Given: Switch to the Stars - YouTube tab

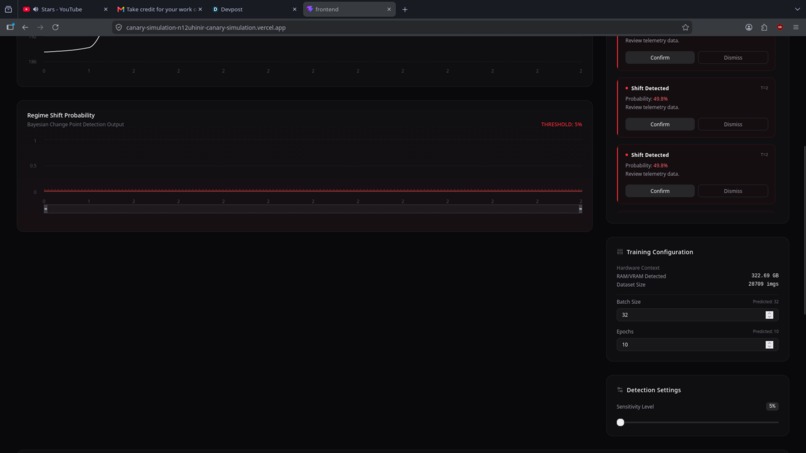Looking at the screenshot, I should [62, 9].
